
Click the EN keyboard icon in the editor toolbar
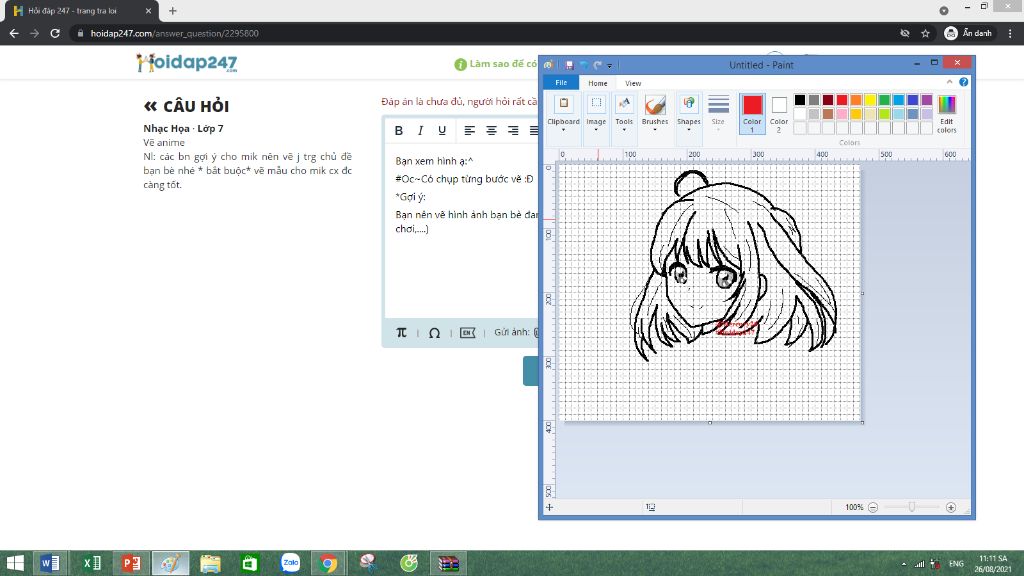click(468, 333)
